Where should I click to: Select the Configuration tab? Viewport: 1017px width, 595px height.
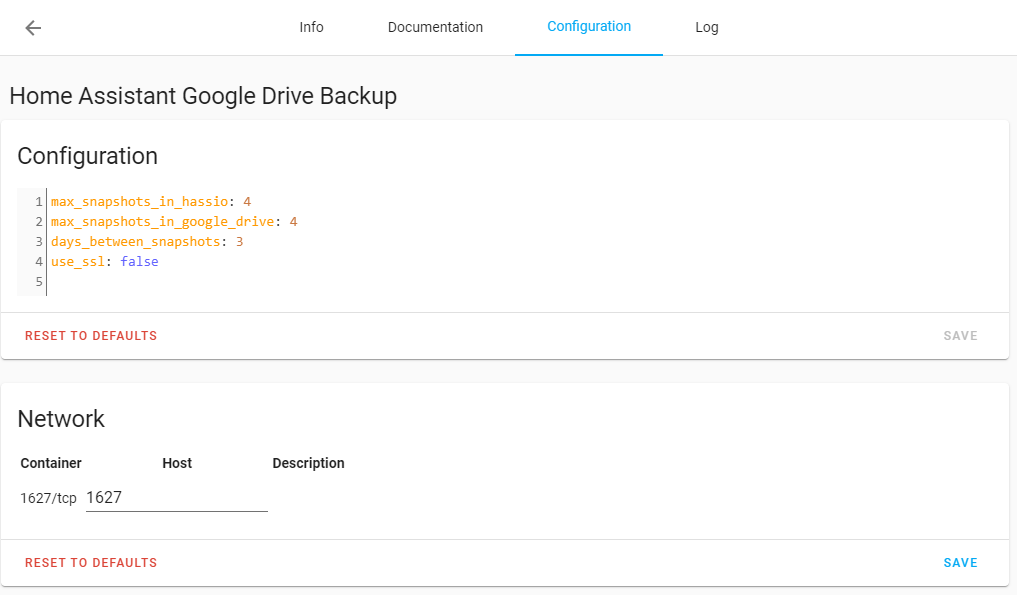[589, 27]
